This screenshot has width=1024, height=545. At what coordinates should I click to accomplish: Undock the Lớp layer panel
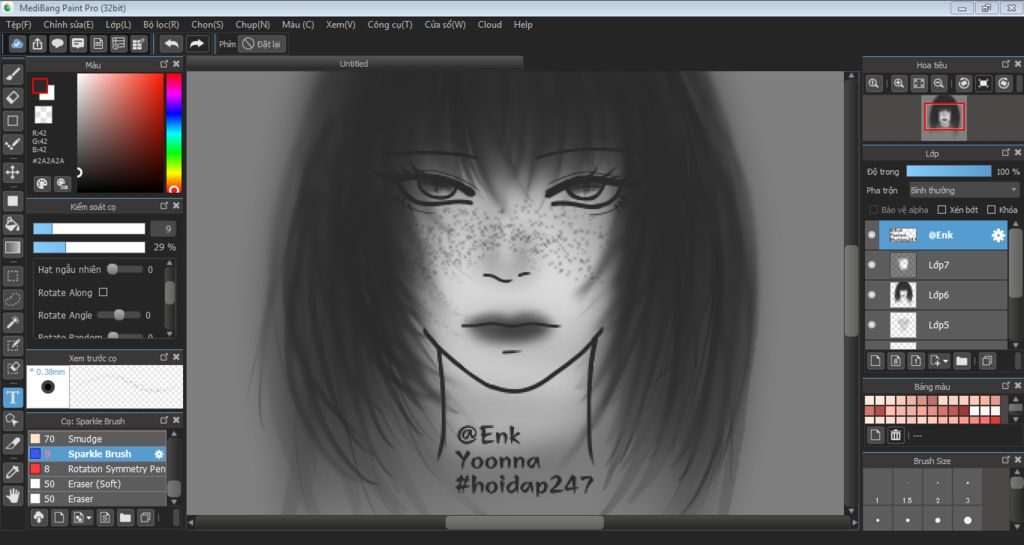(x=1006, y=153)
